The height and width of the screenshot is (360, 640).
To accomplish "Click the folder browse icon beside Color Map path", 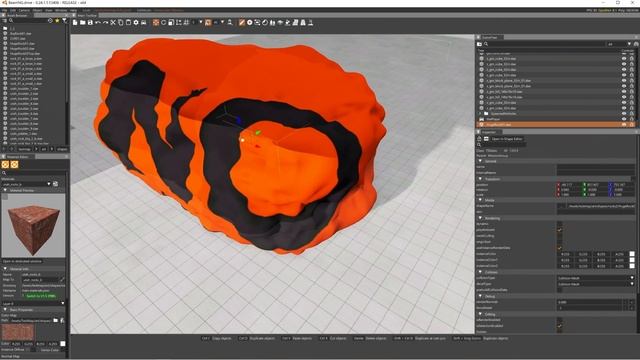I will (x=56, y=321).
